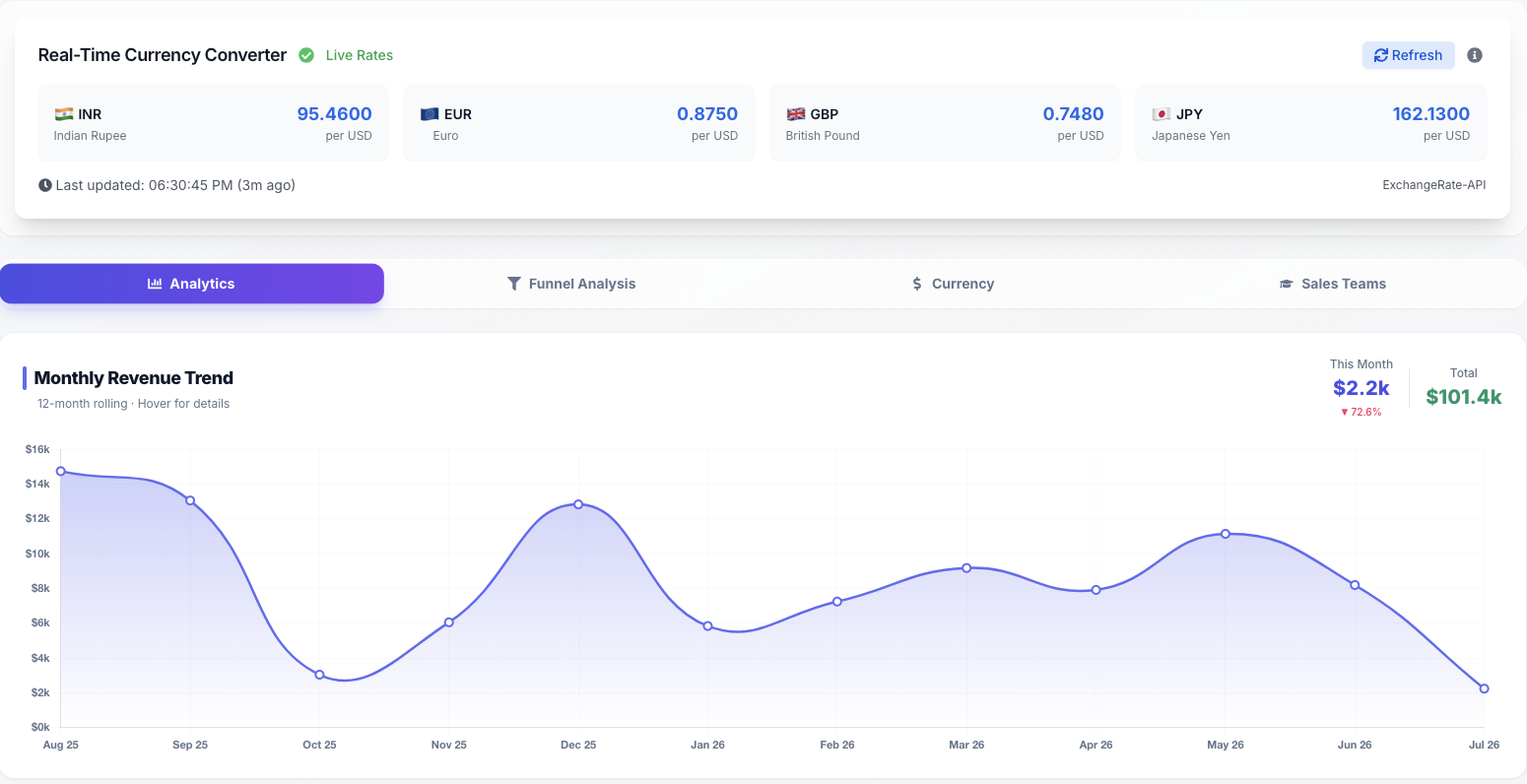Click the Japanese Yen label

tap(1191, 136)
